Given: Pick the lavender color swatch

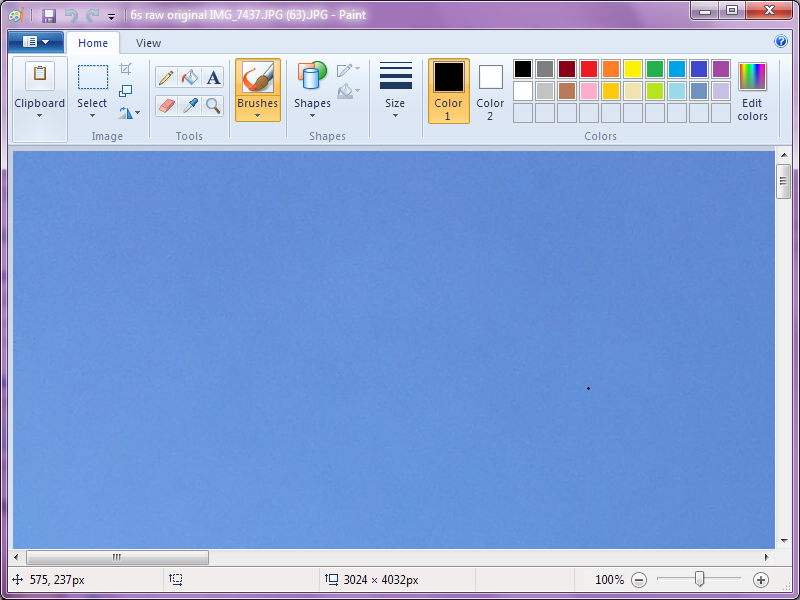Looking at the screenshot, I should (721, 91).
